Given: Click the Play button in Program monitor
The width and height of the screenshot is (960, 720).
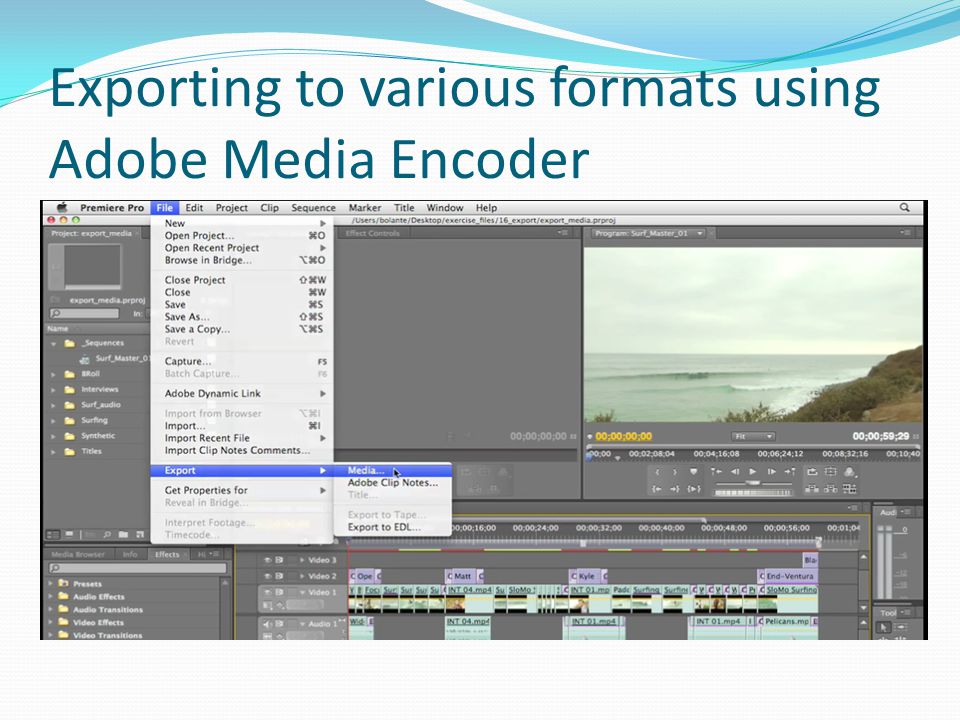Looking at the screenshot, I should [x=752, y=471].
